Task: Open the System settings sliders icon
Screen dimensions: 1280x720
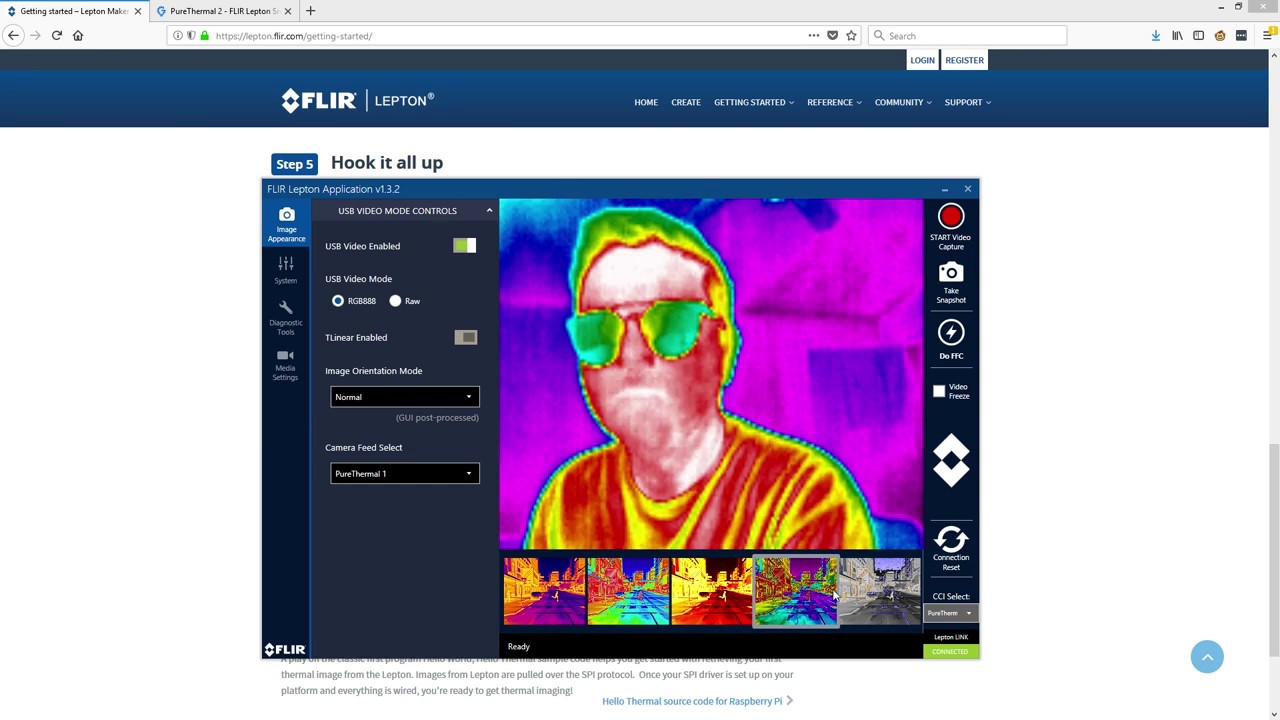Action: [286, 263]
